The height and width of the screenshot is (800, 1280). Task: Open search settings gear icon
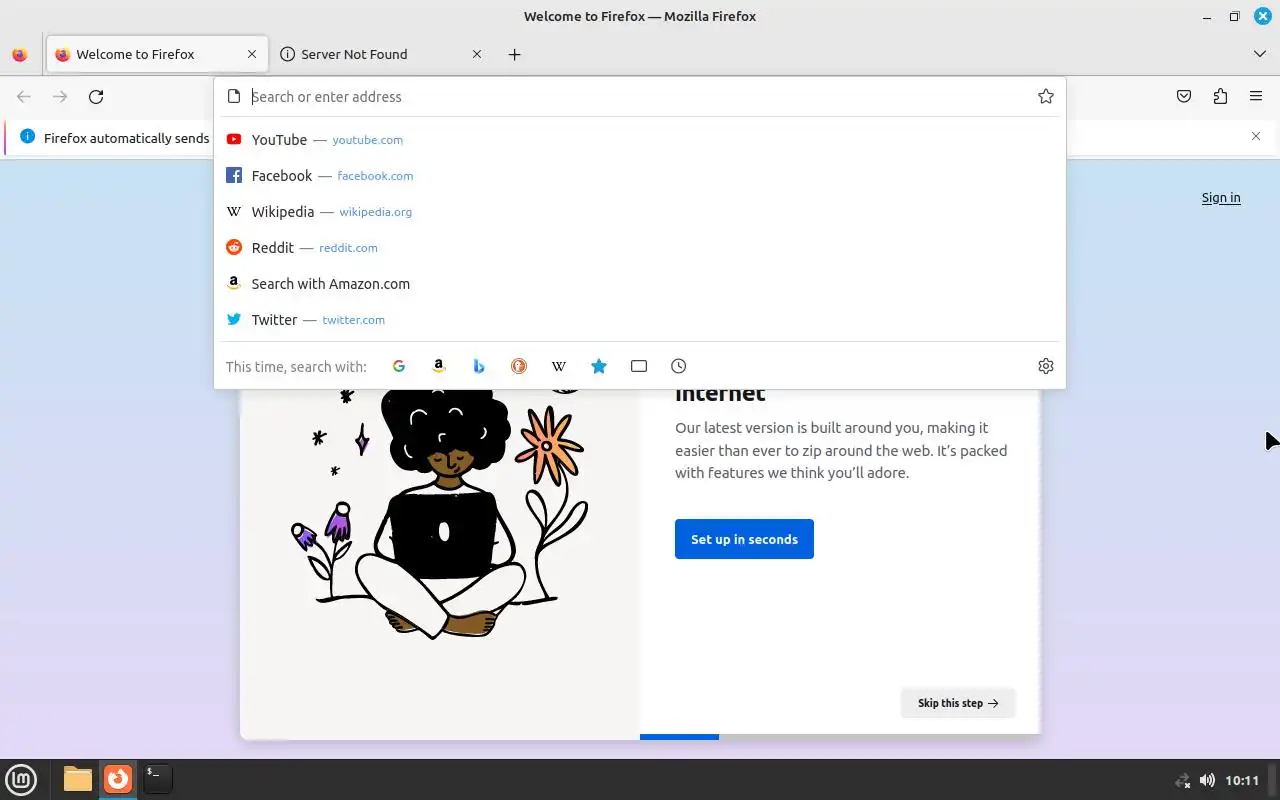[1046, 366]
